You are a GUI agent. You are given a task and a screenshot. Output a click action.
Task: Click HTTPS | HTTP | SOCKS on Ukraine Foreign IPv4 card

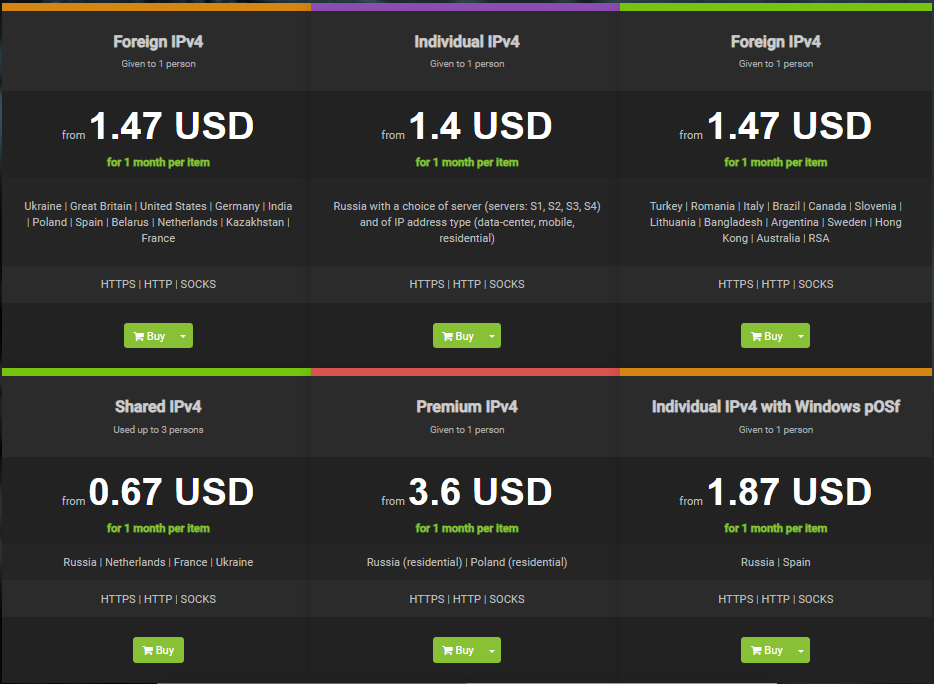[x=158, y=284]
